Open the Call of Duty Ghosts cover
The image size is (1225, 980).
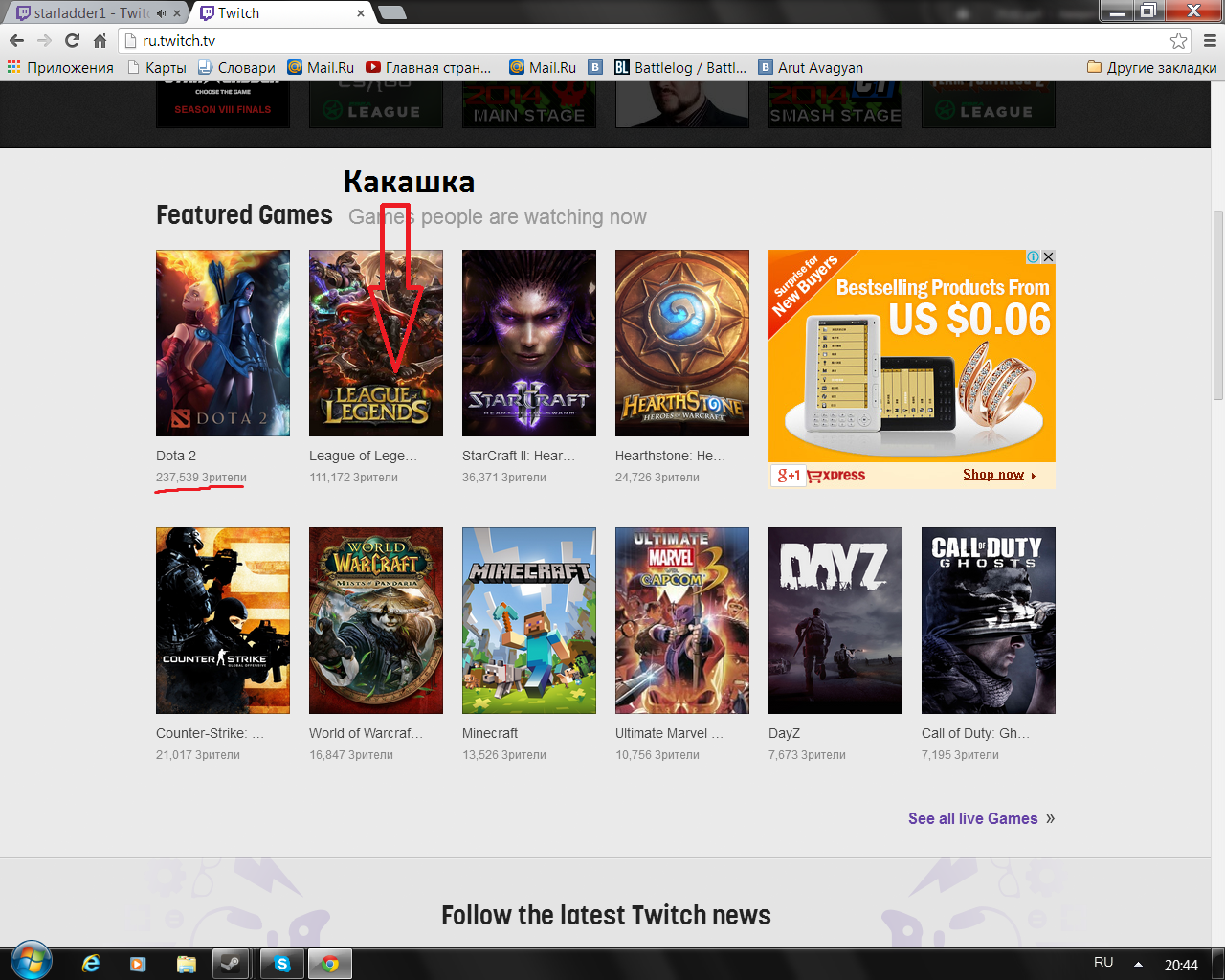click(x=989, y=620)
